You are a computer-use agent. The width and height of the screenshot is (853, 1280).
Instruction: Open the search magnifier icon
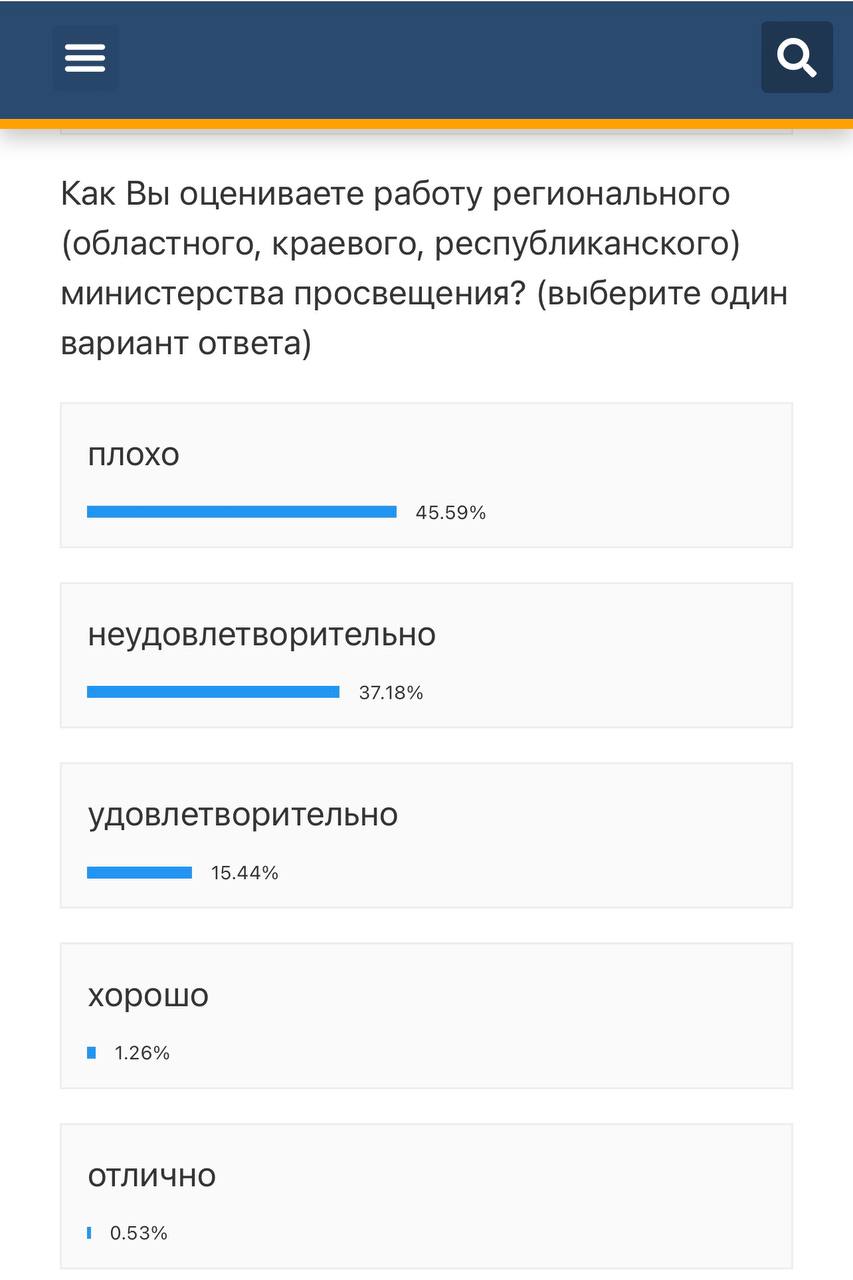(797, 58)
